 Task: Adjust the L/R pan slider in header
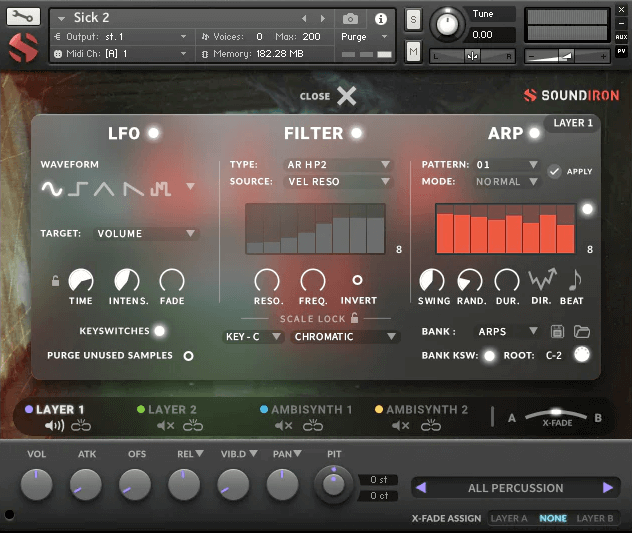tap(472, 56)
